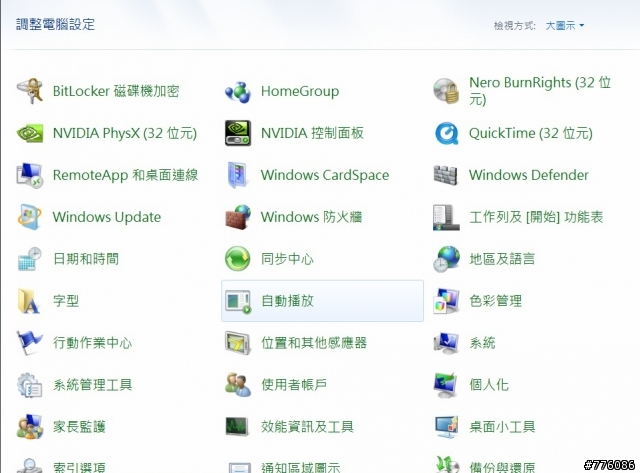The width and height of the screenshot is (640, 473).
Task: Click the 系統 text link
Action: [482, 343]
